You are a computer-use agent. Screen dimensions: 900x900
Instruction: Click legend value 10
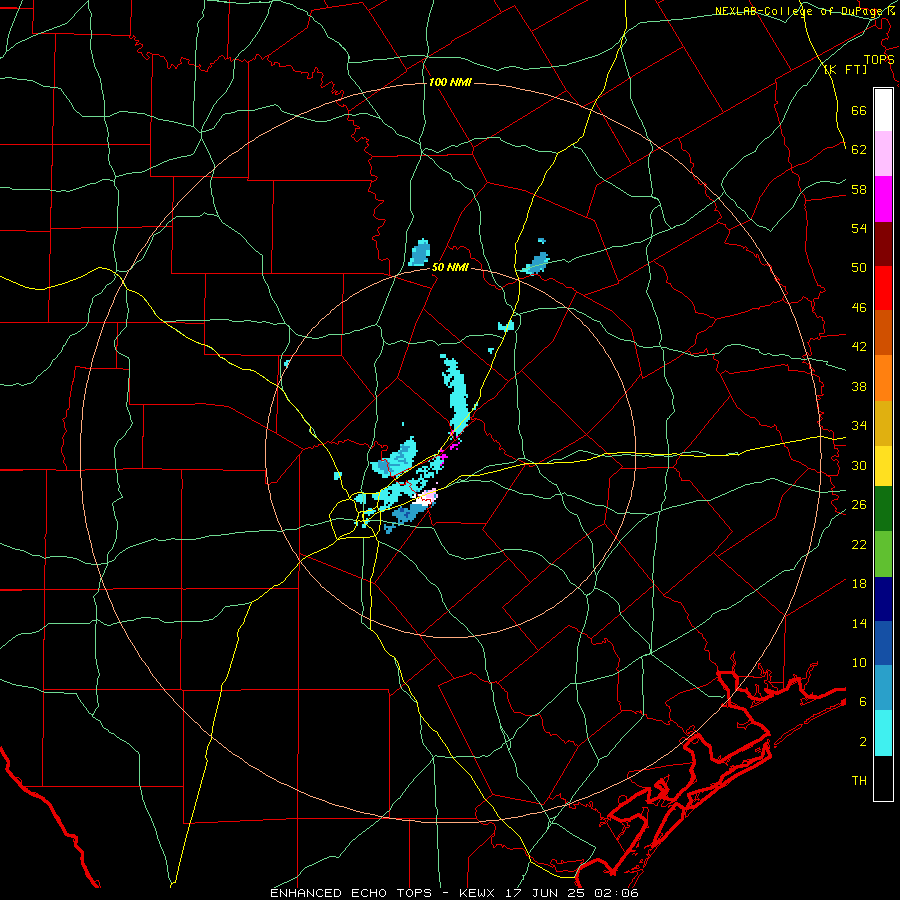(859, 663)
